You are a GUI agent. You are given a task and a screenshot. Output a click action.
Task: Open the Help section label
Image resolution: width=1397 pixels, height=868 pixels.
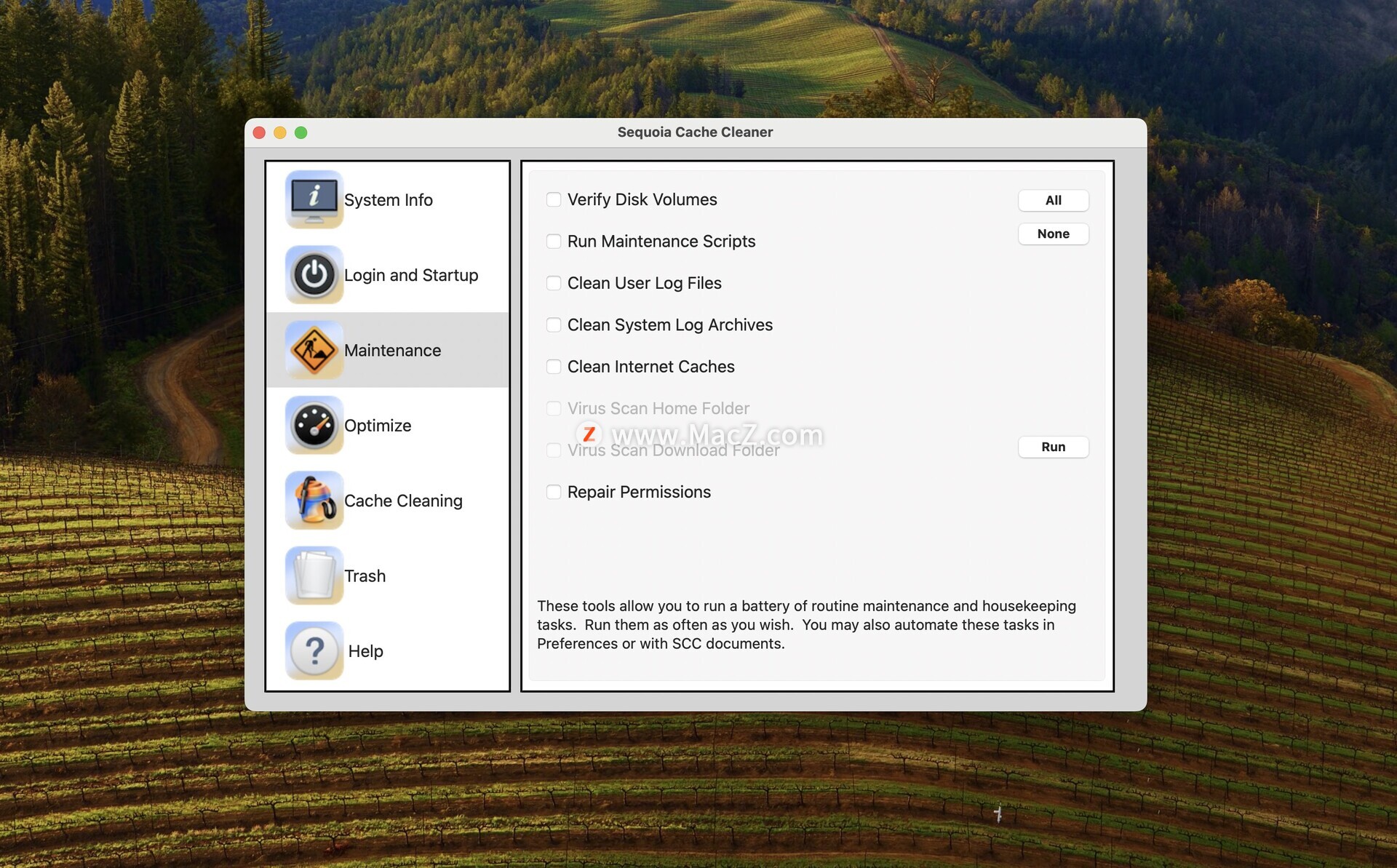pyautogui.click(x=365, y=651)
